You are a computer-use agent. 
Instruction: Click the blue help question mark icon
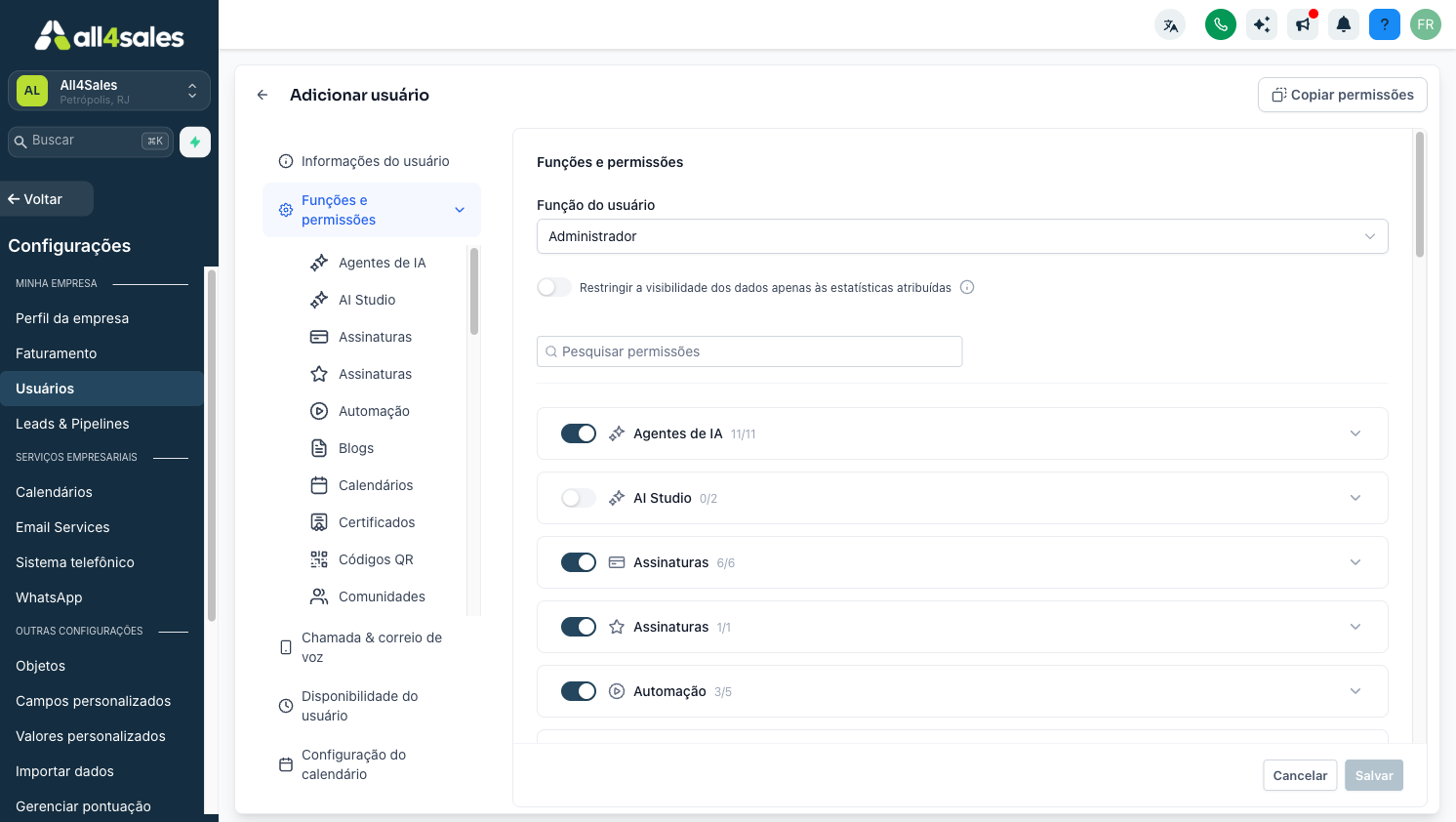pos(1385,24)
